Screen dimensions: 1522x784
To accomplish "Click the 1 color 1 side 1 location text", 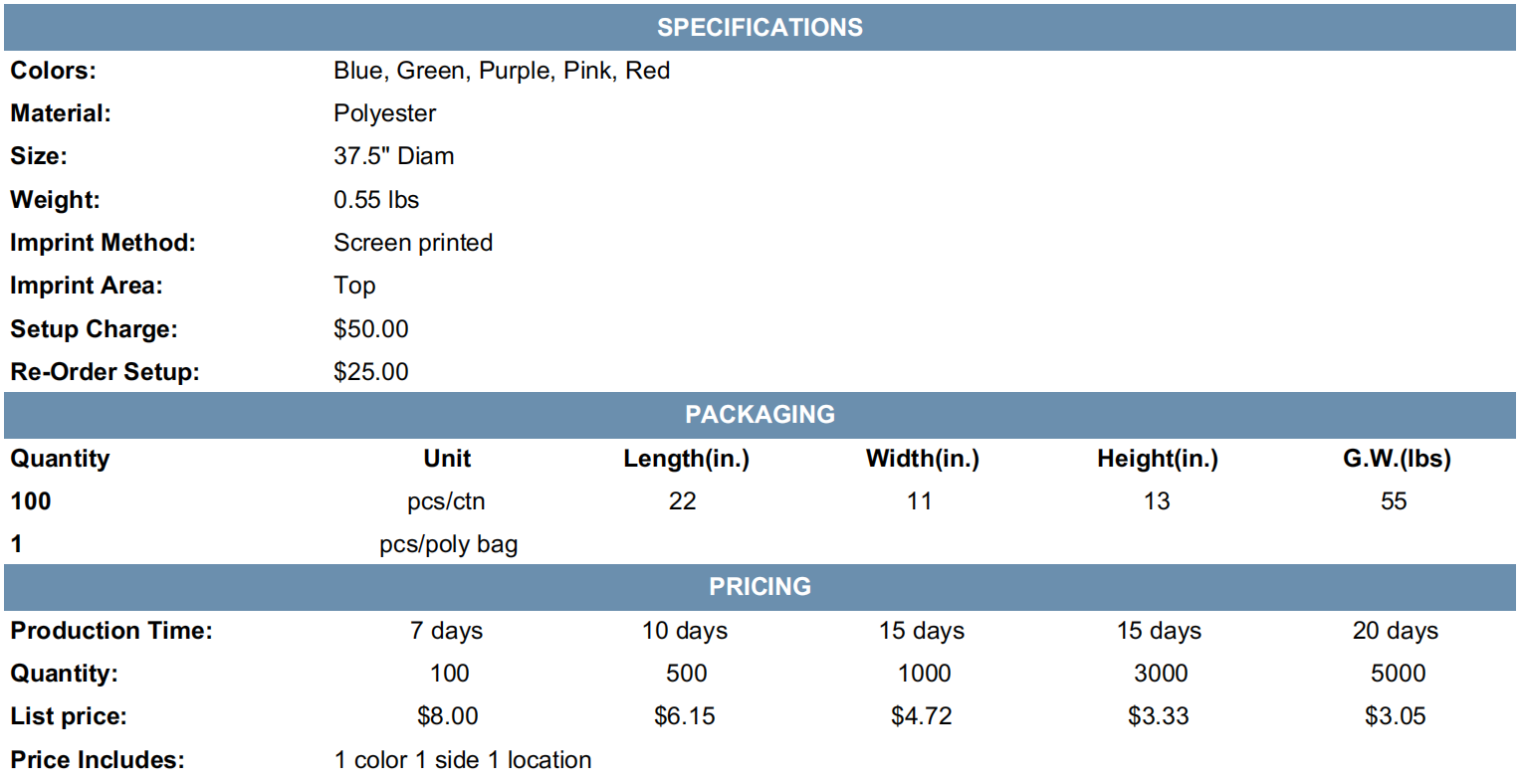I will [463, 760].
